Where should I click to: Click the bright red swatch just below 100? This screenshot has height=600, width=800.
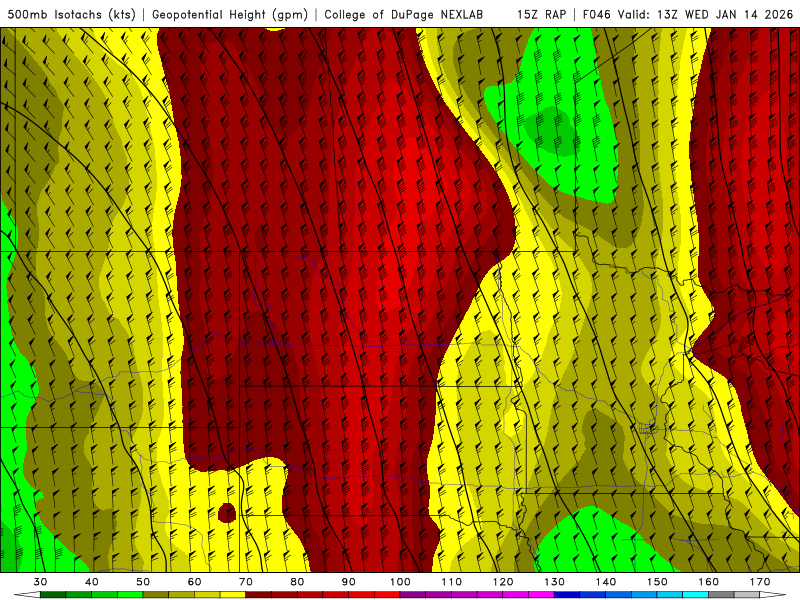click(x=387, y=595)
